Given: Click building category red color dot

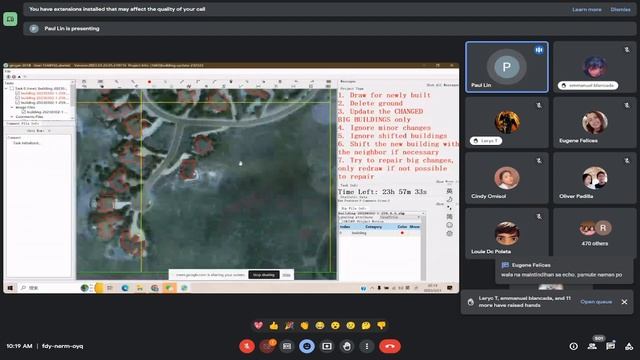Looking at the screenshot, I should coord(402,233).
